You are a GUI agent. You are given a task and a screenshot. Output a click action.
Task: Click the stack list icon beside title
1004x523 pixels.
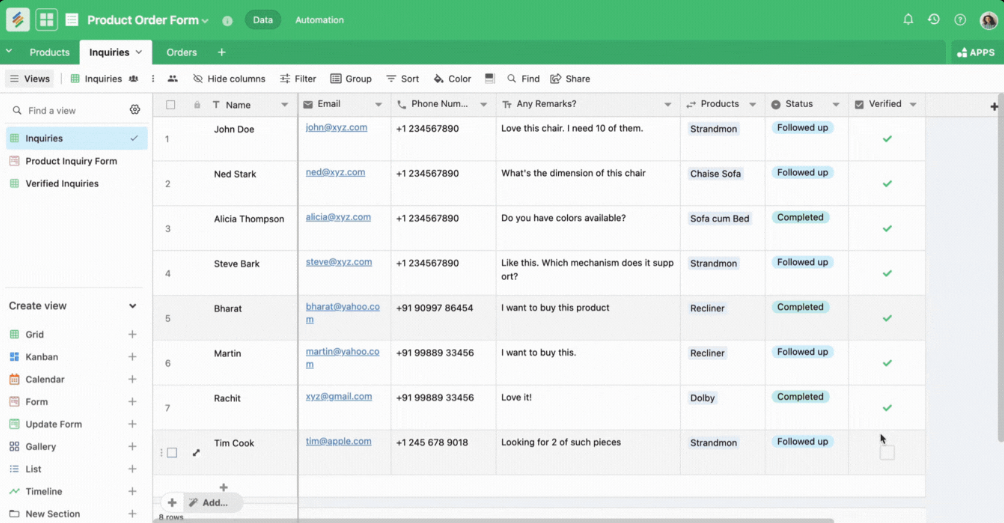[x=72, y=20]
